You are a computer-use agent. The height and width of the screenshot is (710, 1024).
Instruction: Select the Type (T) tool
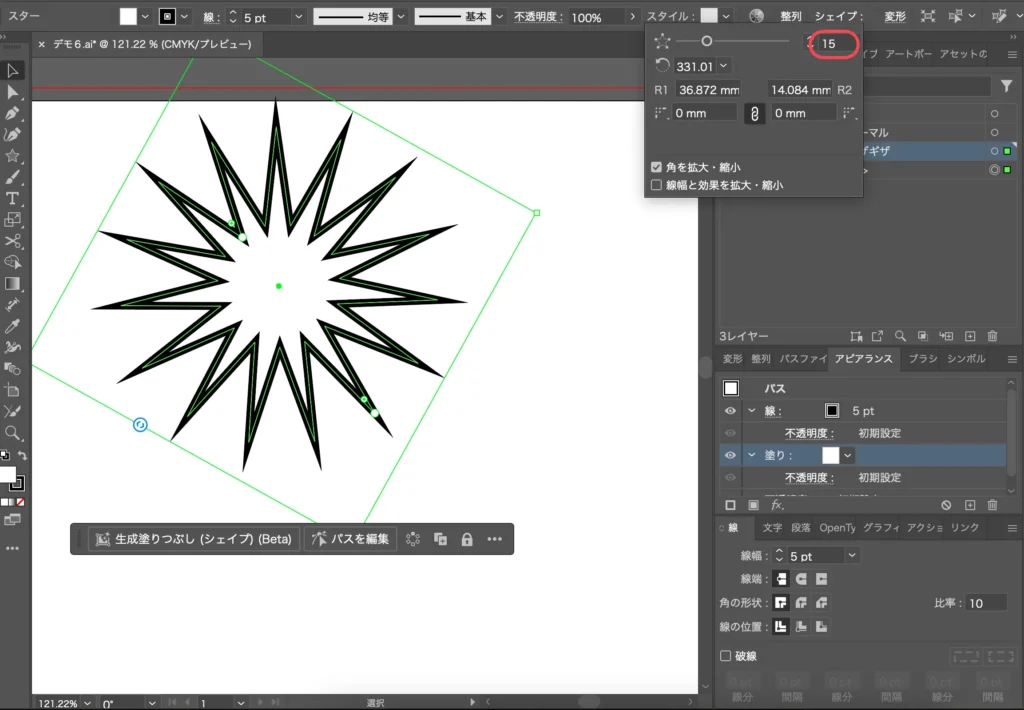13,198
